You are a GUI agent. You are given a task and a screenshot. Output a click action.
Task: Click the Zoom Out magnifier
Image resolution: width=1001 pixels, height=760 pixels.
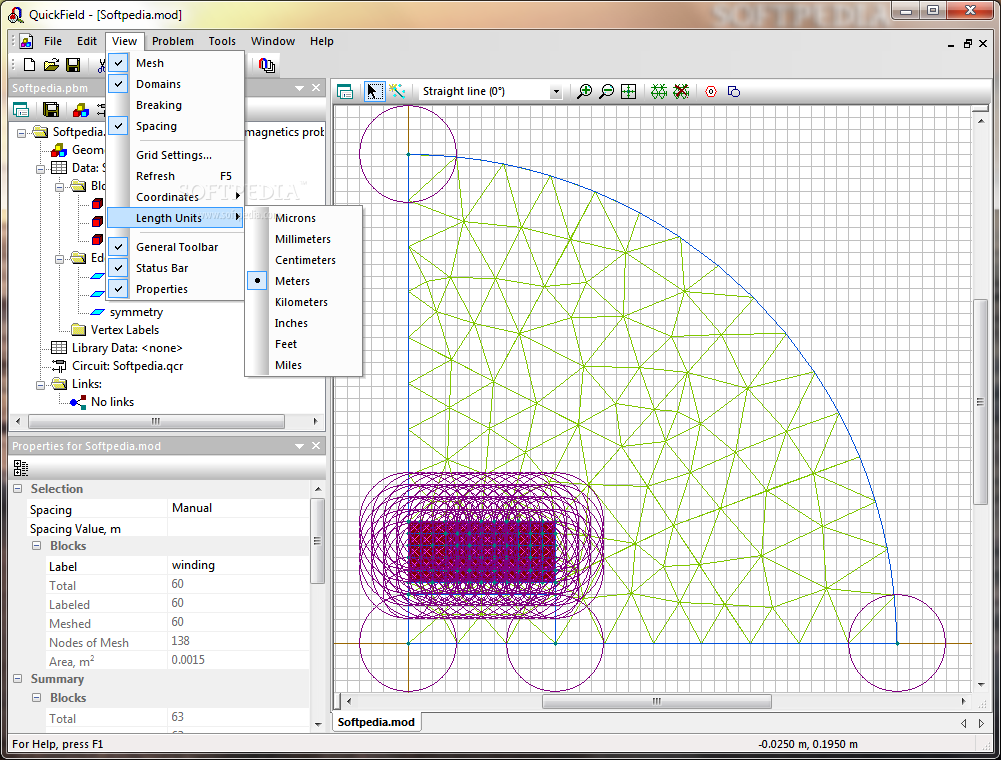(606, 92)
